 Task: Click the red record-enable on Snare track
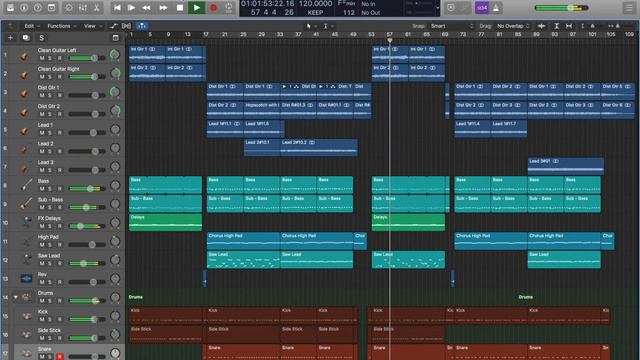60,356
